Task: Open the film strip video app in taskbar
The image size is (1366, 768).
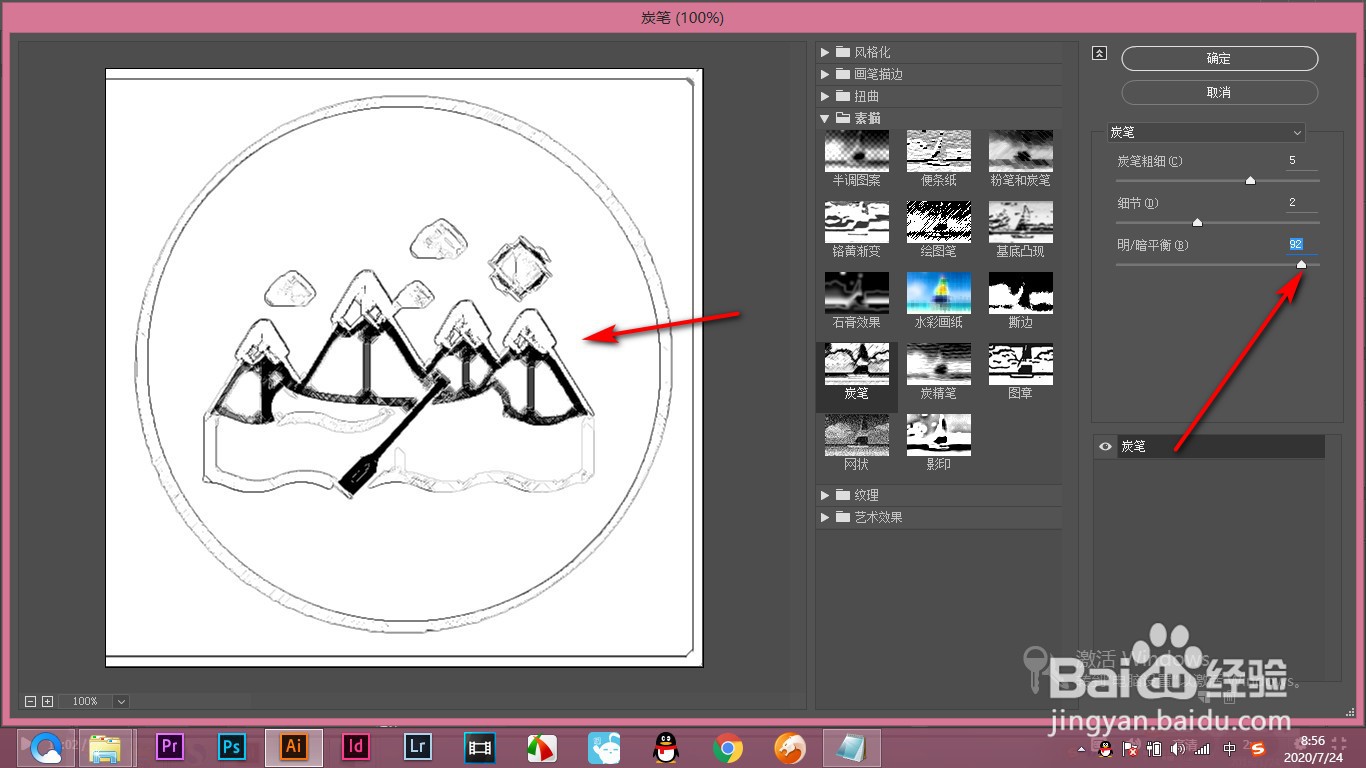Action: pyautogui.click(x=480, y=747)
